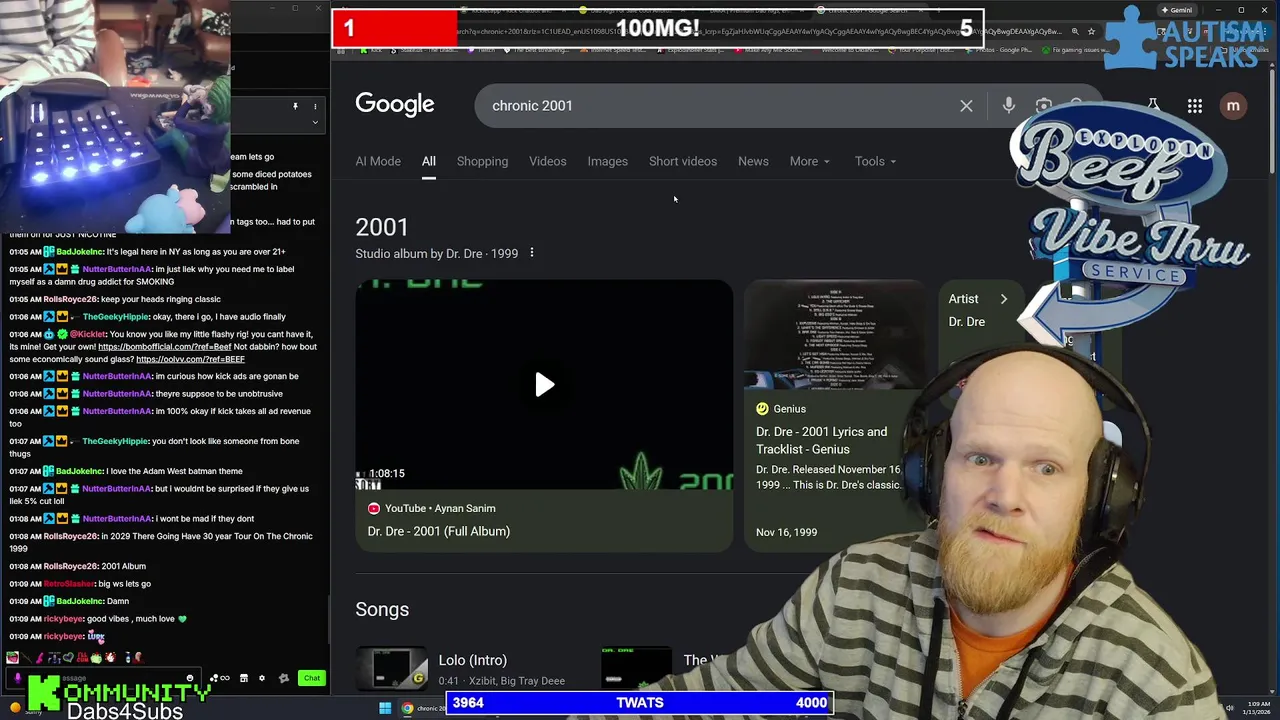
Task: Click the zoom magnifier icon in address bar
Action: [1075, 31]
